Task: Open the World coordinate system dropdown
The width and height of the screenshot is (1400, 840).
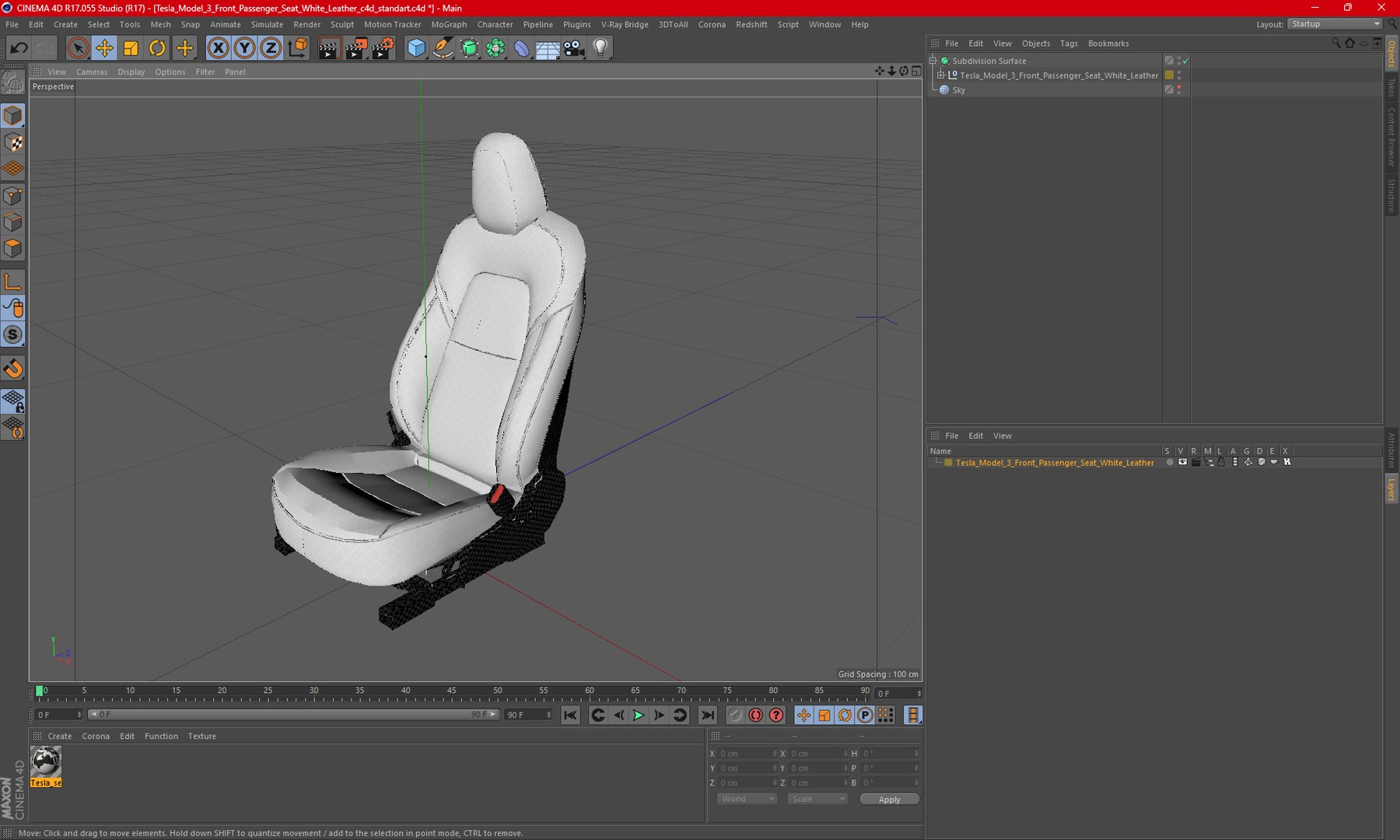Action: pos(747,799)
